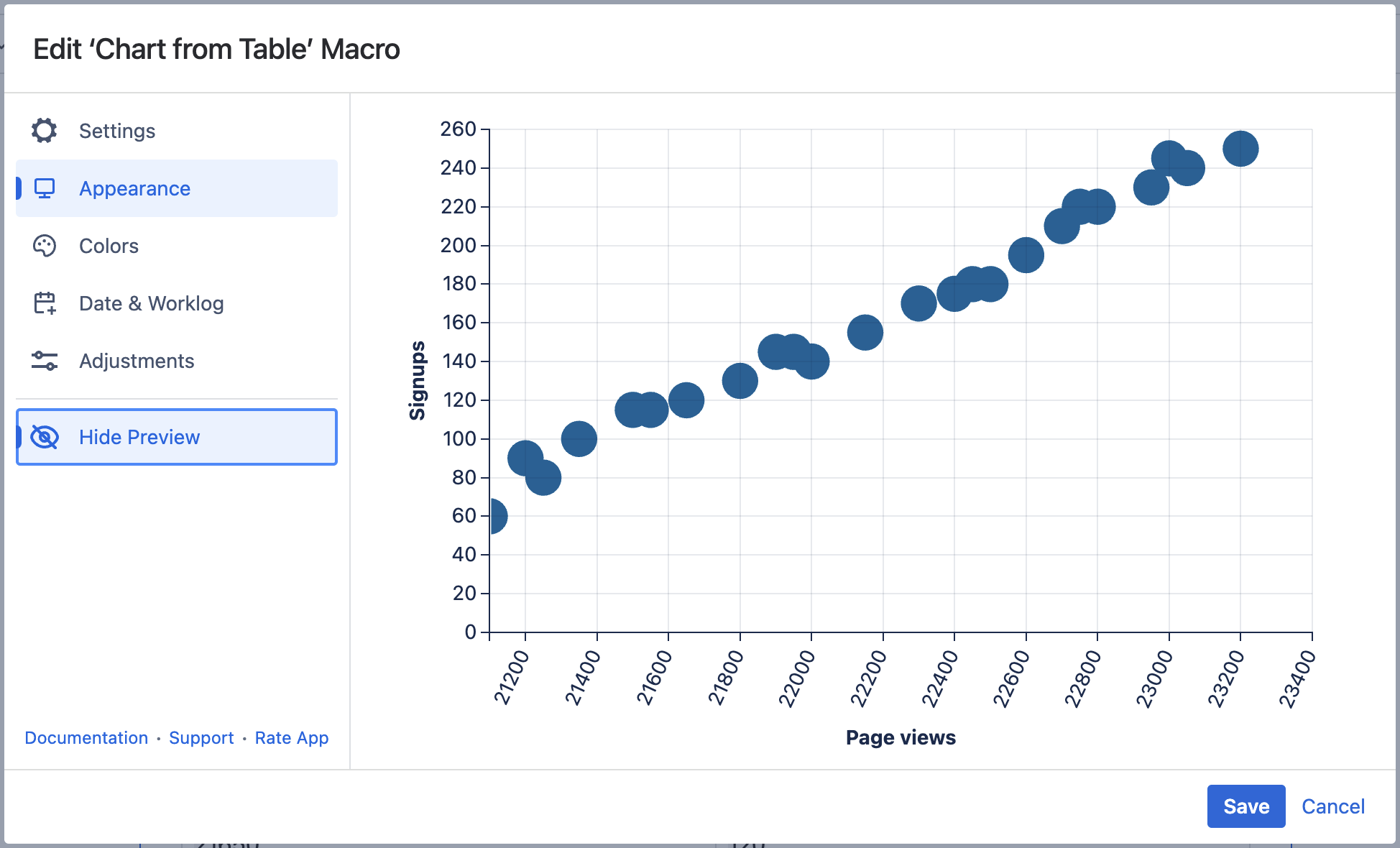Save the chart macro
The width and height of the screenshot is (1400, 848).
(1245, 806)
